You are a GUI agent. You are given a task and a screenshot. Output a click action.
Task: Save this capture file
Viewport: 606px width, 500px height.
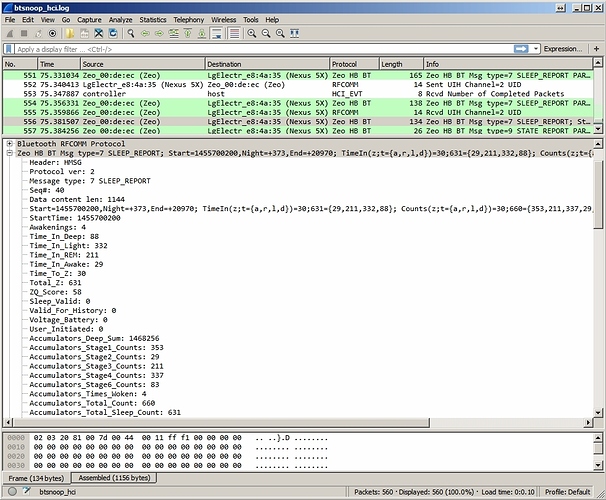(84, 34)
